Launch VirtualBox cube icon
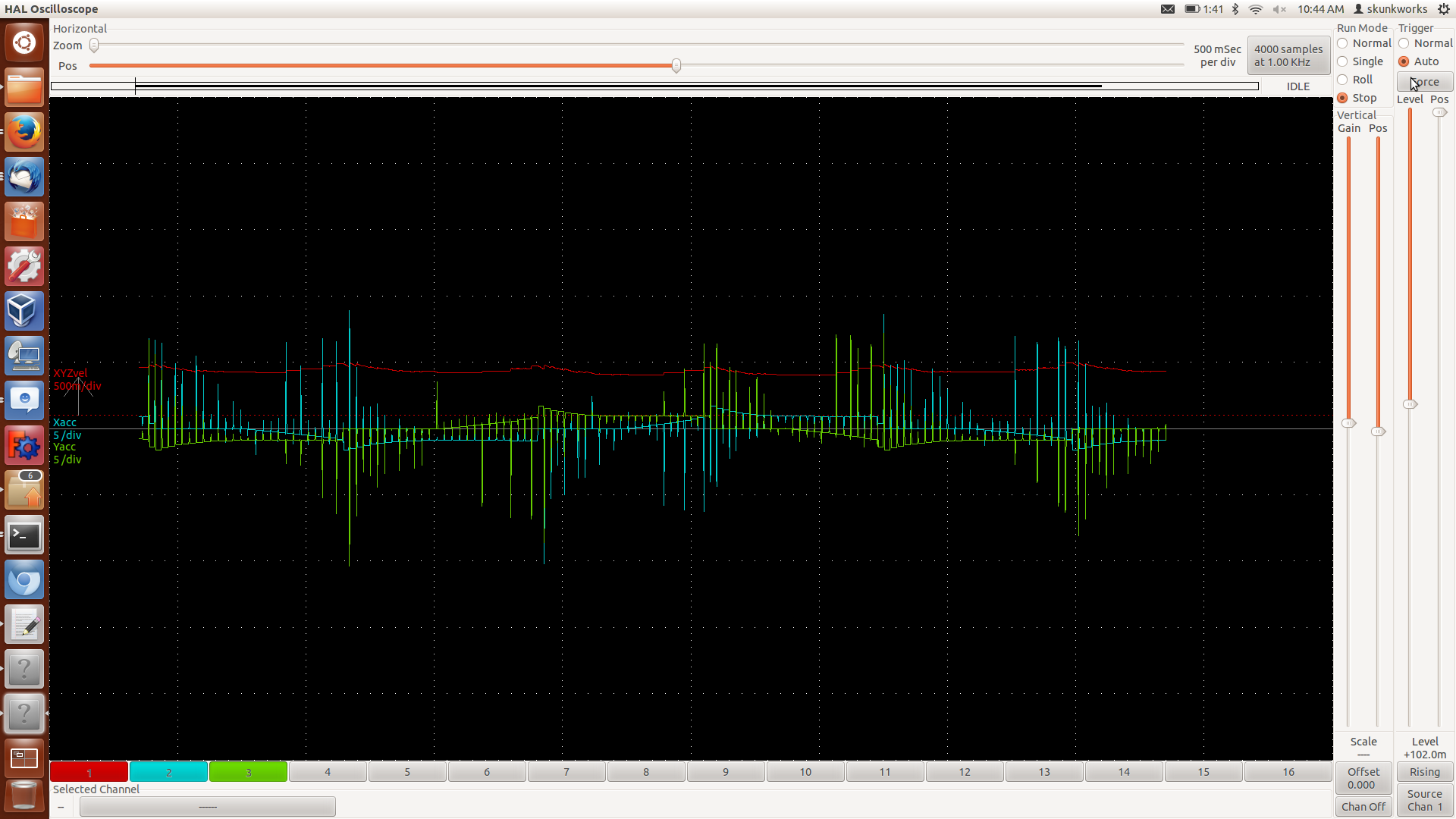Viewport: 1456px width, 819px height. click(x=24, y=311)
